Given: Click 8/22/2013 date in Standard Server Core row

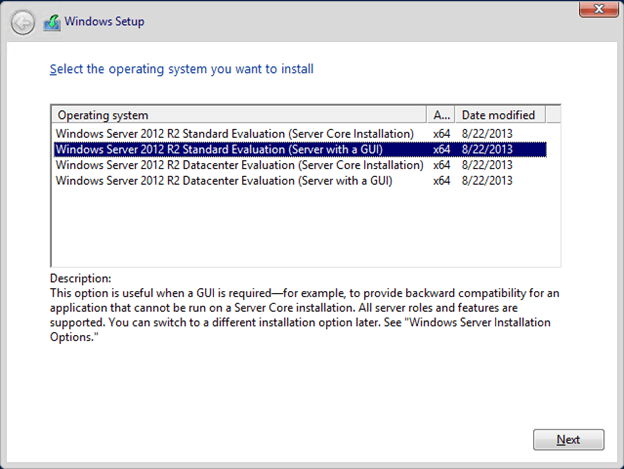Looking at the screenshot, I should [x=487, y=133].
